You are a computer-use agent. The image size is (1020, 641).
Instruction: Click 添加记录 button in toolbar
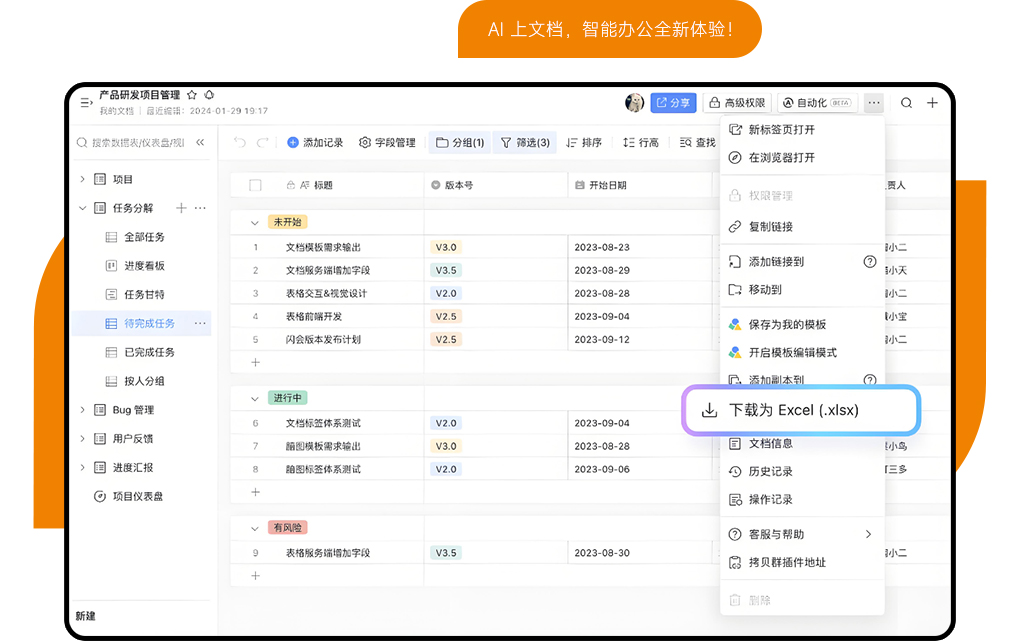[315, 143]
